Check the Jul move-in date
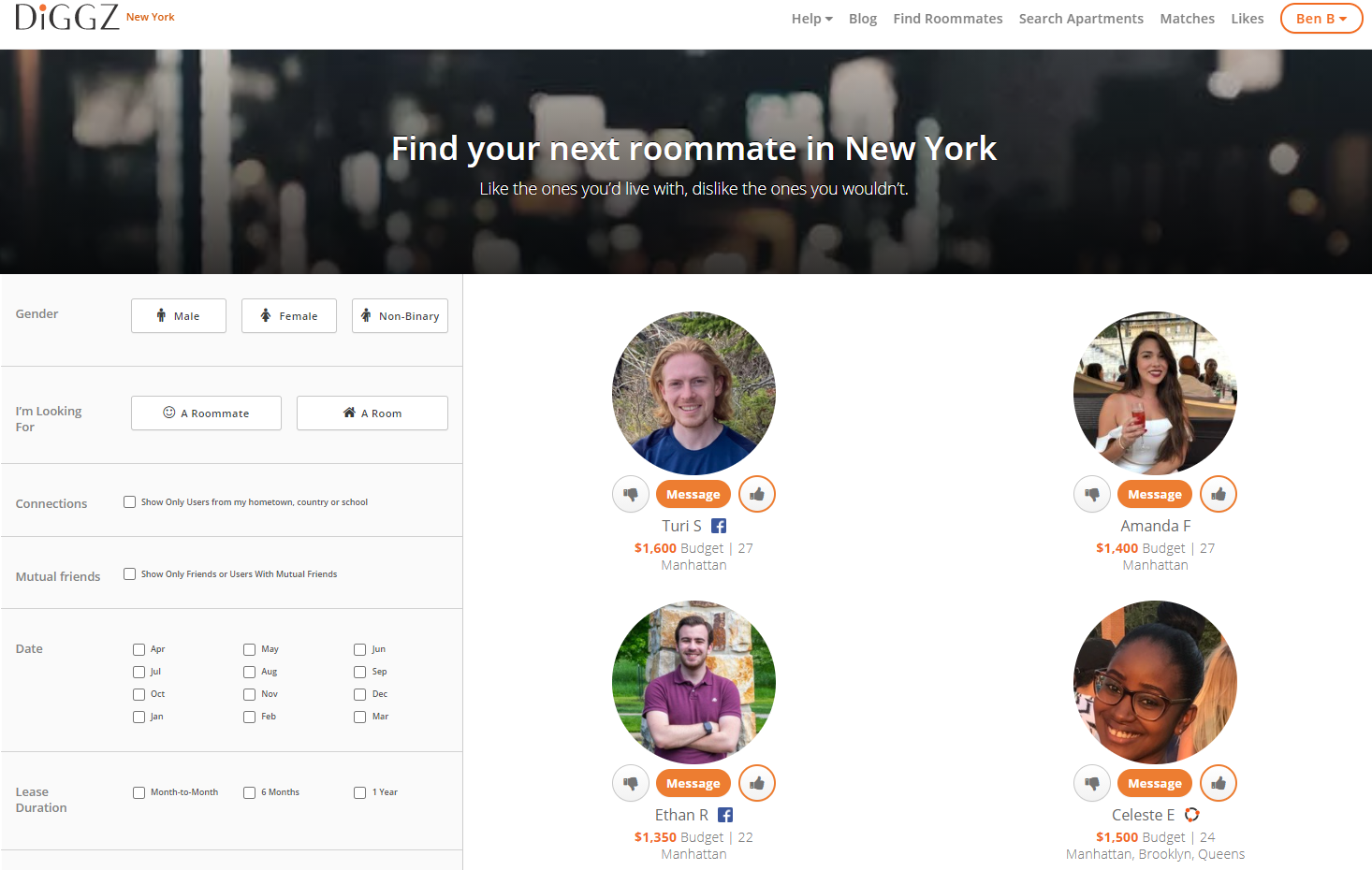The width and height of the screenshot is (1372, 870). pyautogui.click(x=139, y=672)
